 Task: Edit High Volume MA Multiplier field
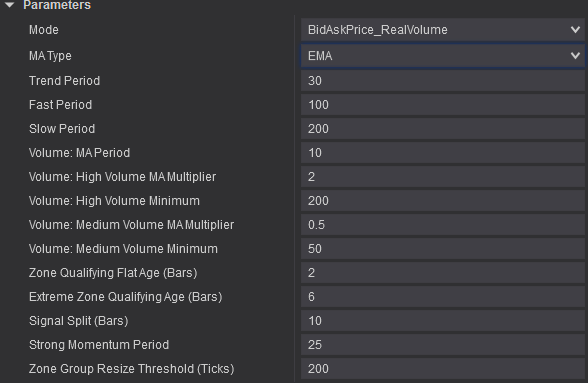[442, 177]
